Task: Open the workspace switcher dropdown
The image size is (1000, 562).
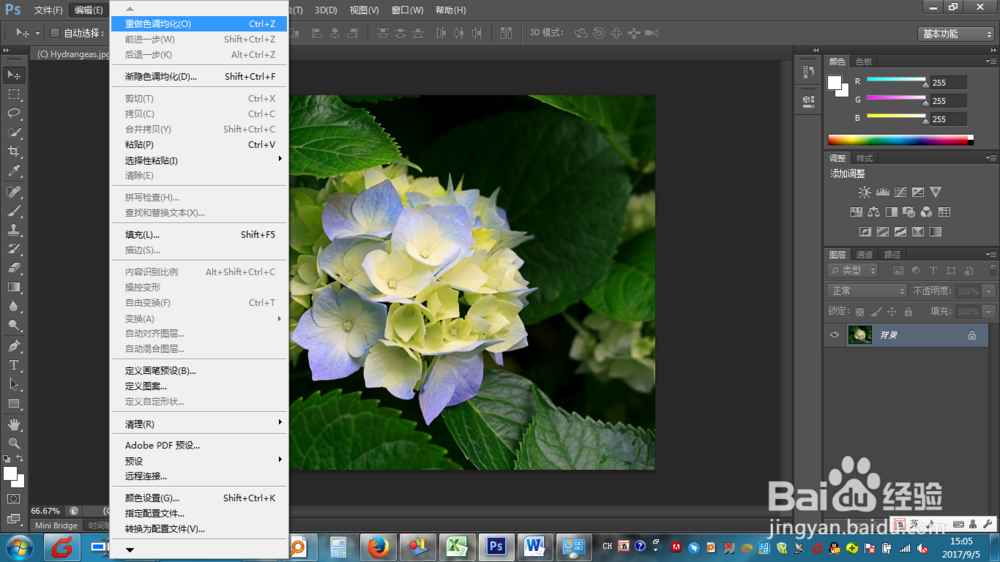Action: pos(955,34)
